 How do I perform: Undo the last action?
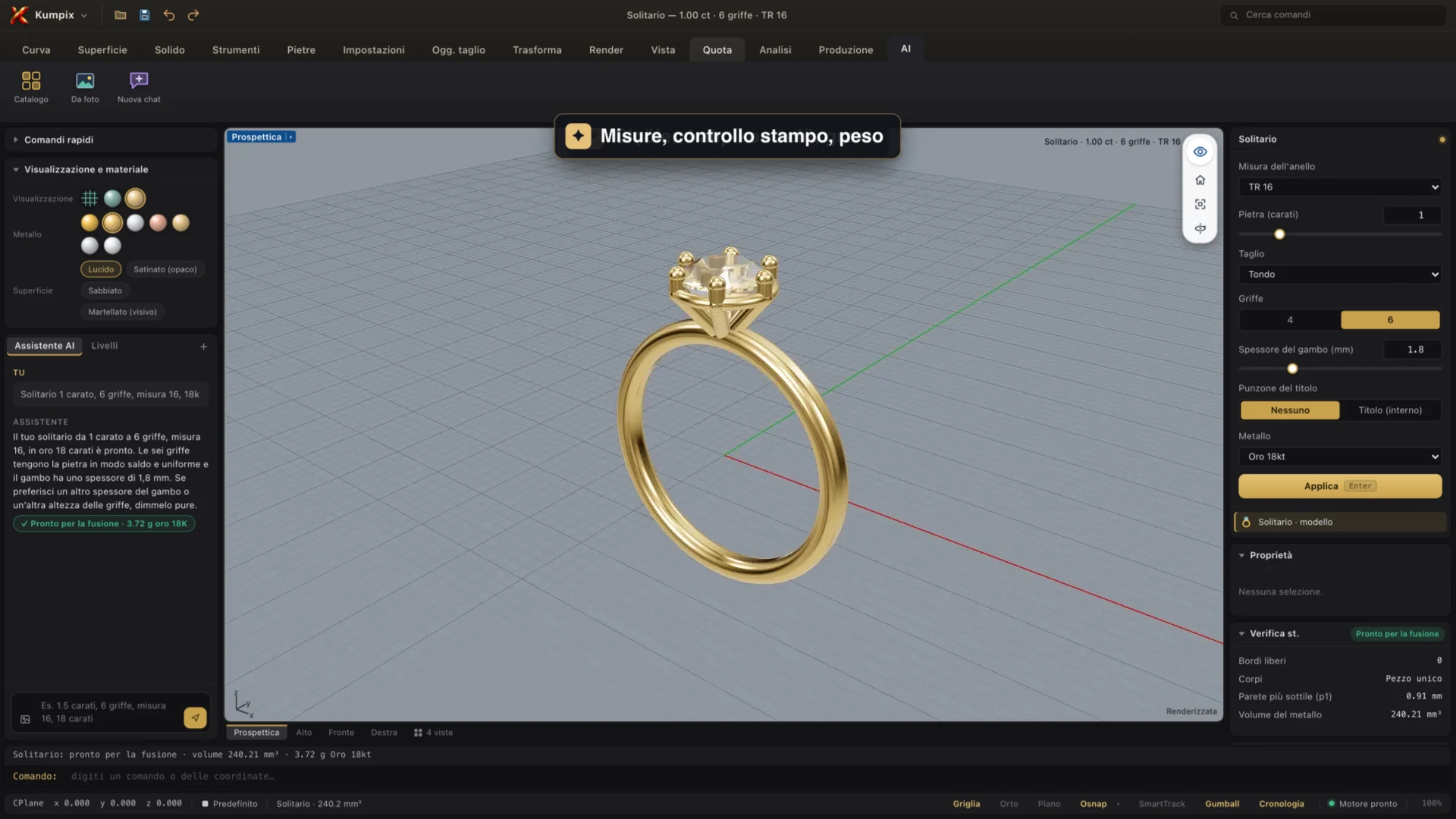pyautogui.click(x=168, y=15)
